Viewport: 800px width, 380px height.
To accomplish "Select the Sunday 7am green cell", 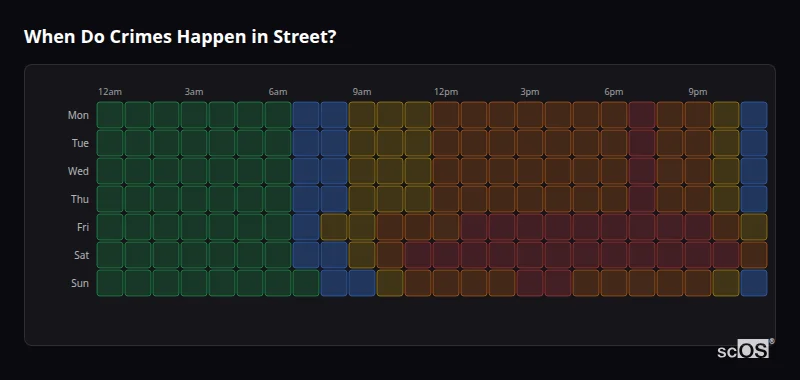I will 306,283.
